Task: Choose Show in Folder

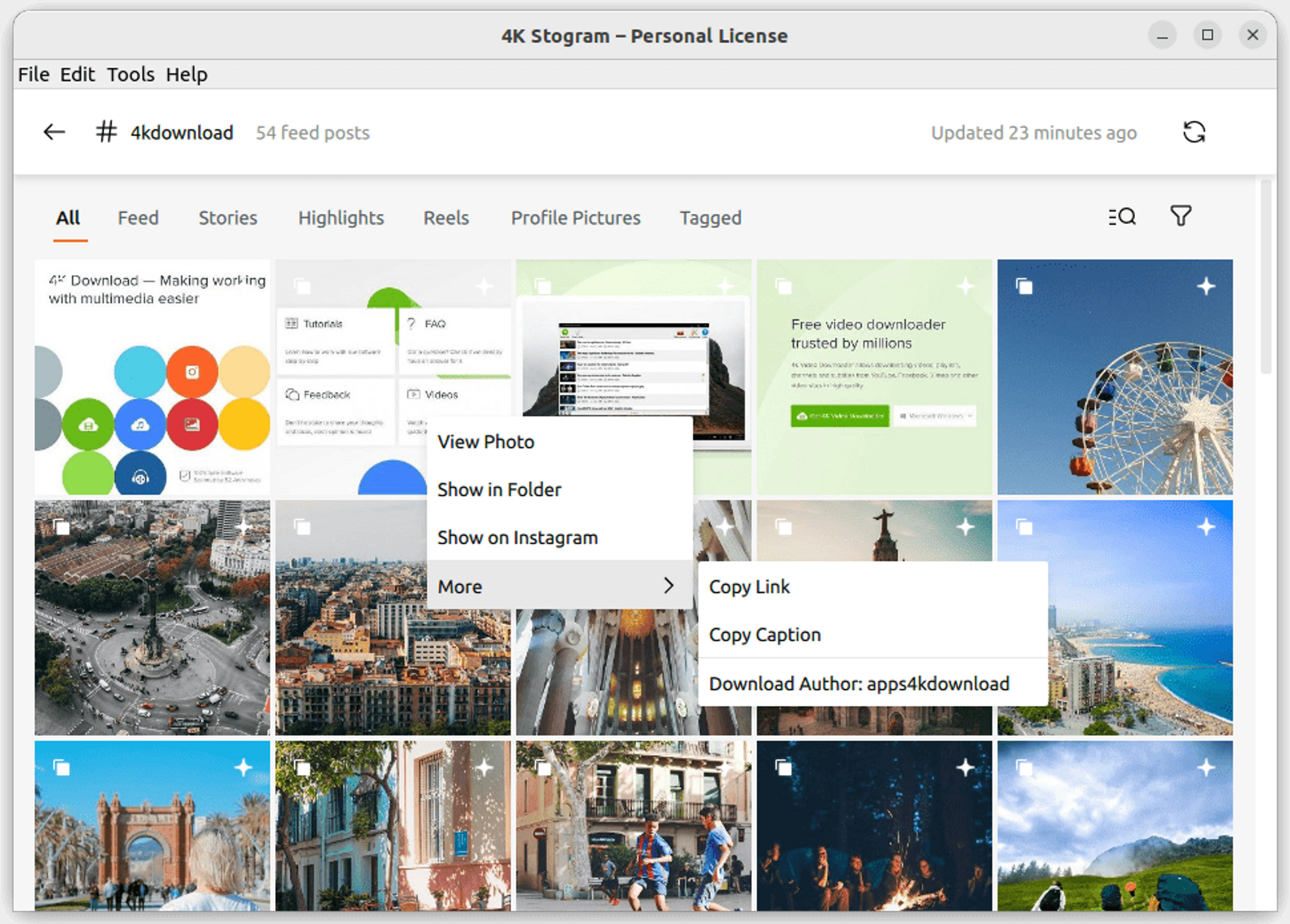Action: coord(560,490)
